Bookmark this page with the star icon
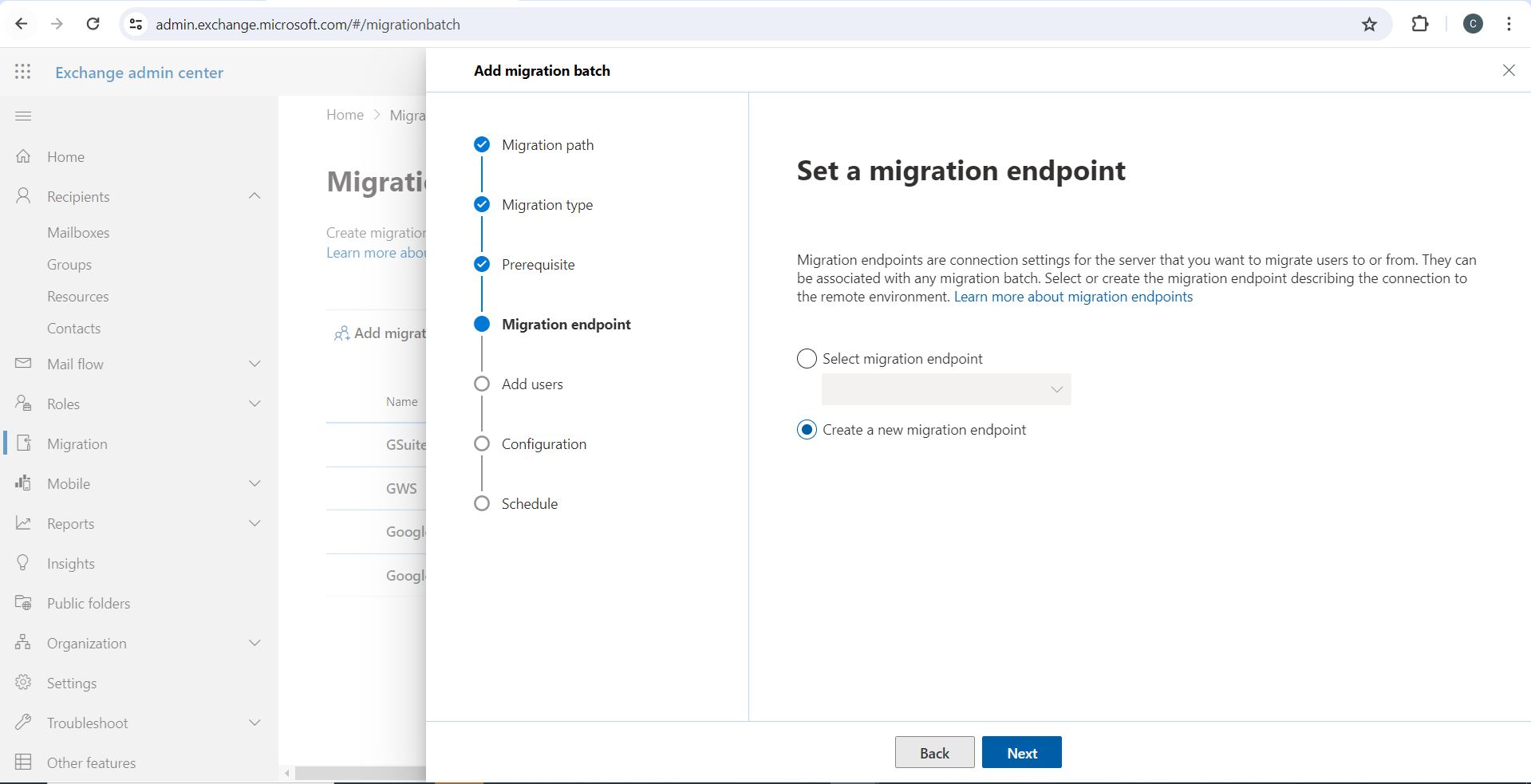This screenshot has height=784, width=1531. 1369,25
